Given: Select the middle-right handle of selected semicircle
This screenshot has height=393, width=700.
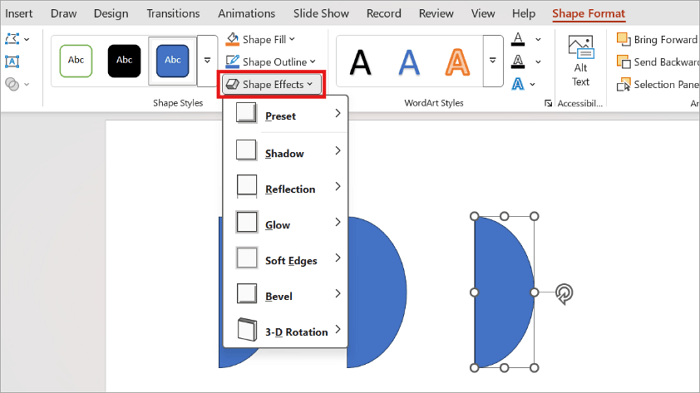Looking at the screenshot, I should point(534,292).
